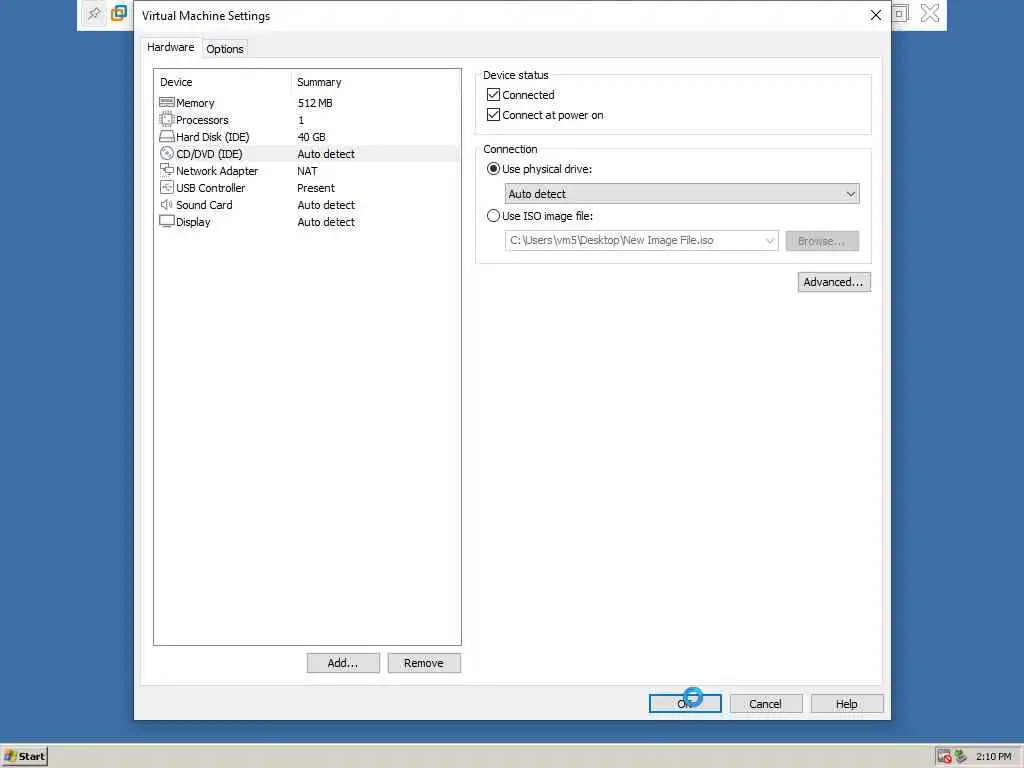Click the Cancel button
1024x768 pixels.
click(765, 703)
